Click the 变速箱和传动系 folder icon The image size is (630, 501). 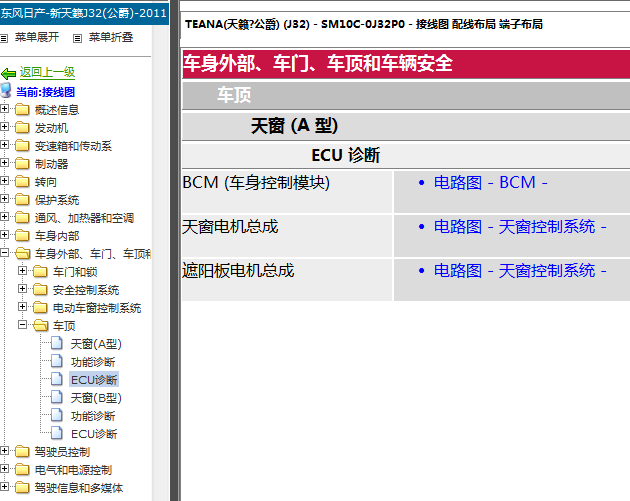pos(22,145)
